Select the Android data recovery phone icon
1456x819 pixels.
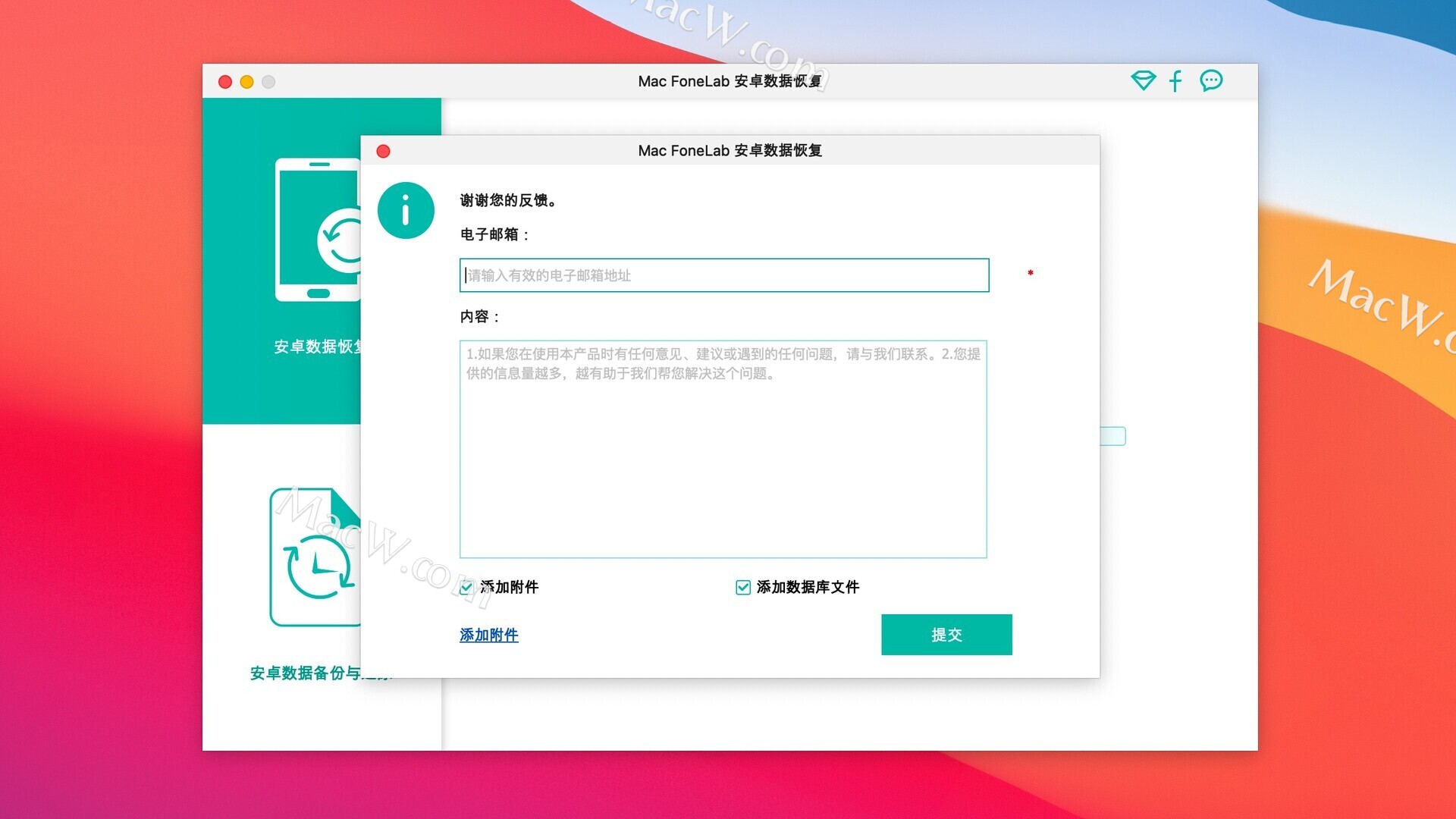pos(318,230)
